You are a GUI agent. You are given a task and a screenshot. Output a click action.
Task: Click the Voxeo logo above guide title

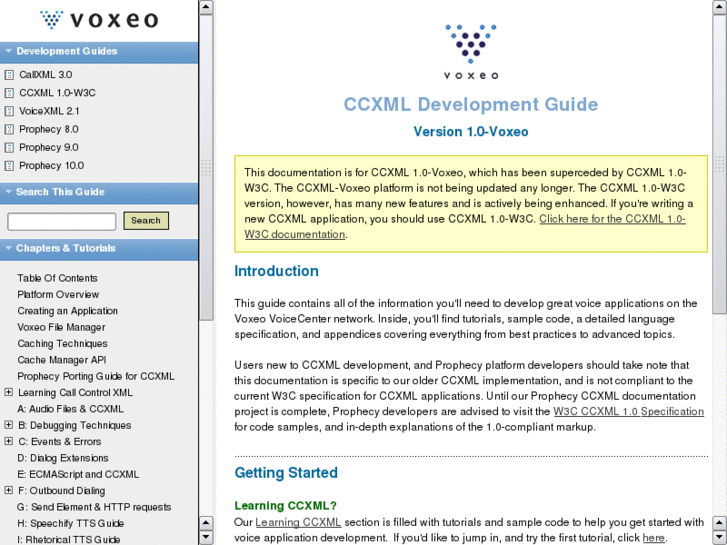point(471,52)
